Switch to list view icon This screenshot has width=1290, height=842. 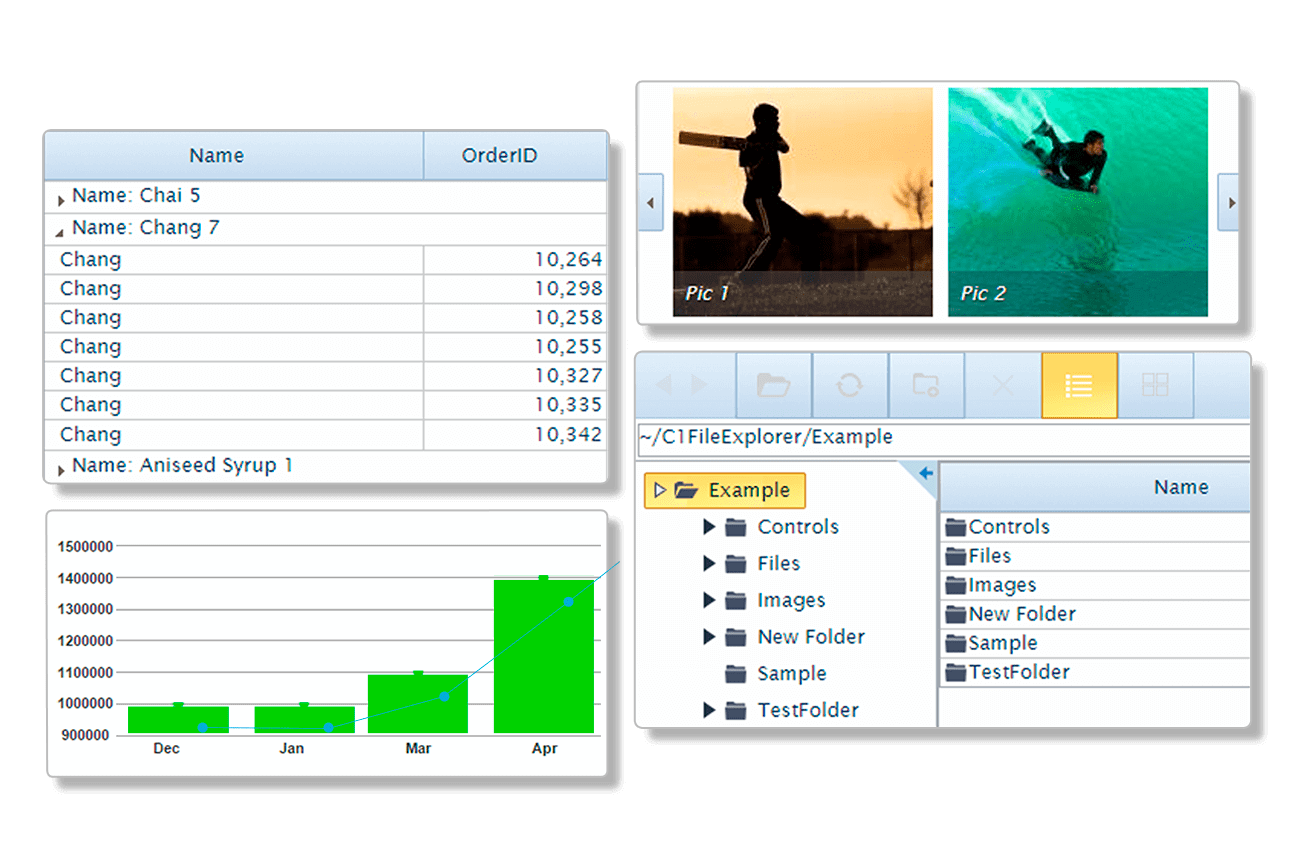click(x=1079, y=385)
